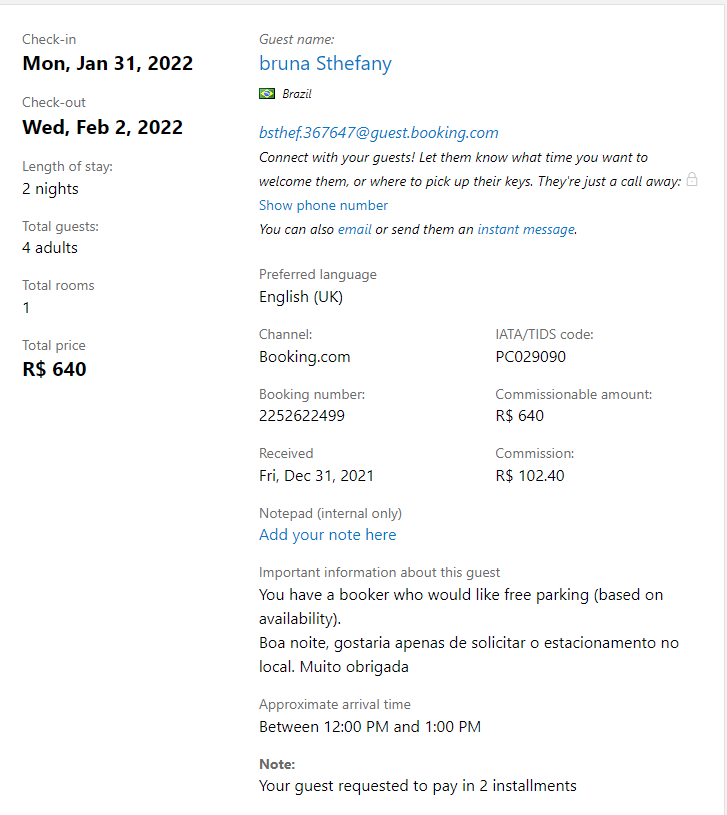
Task: Send the guest an instant message
Action: click(x=526, y=229)
